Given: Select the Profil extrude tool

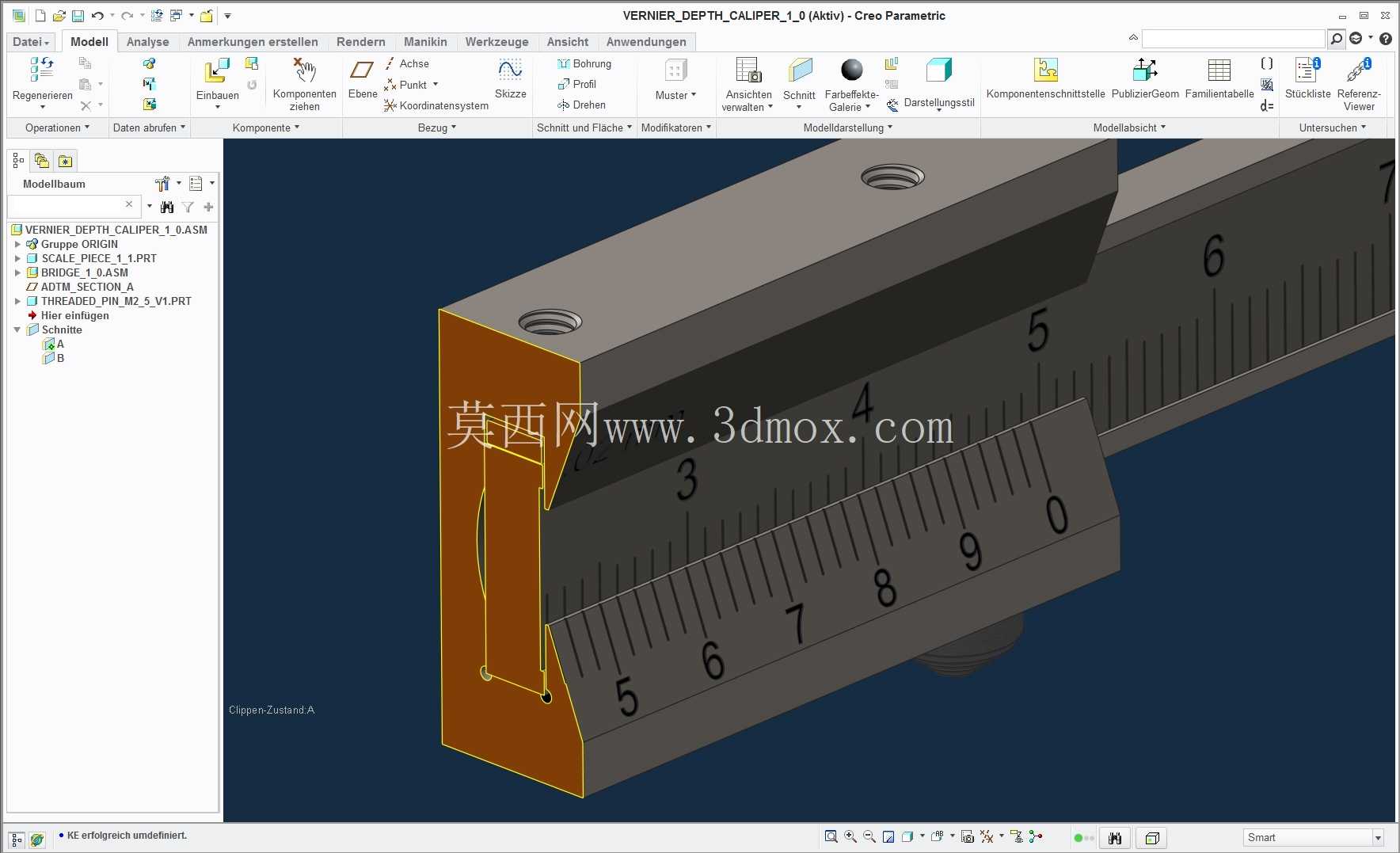Looking at the screenshot, I should [577, 84].
